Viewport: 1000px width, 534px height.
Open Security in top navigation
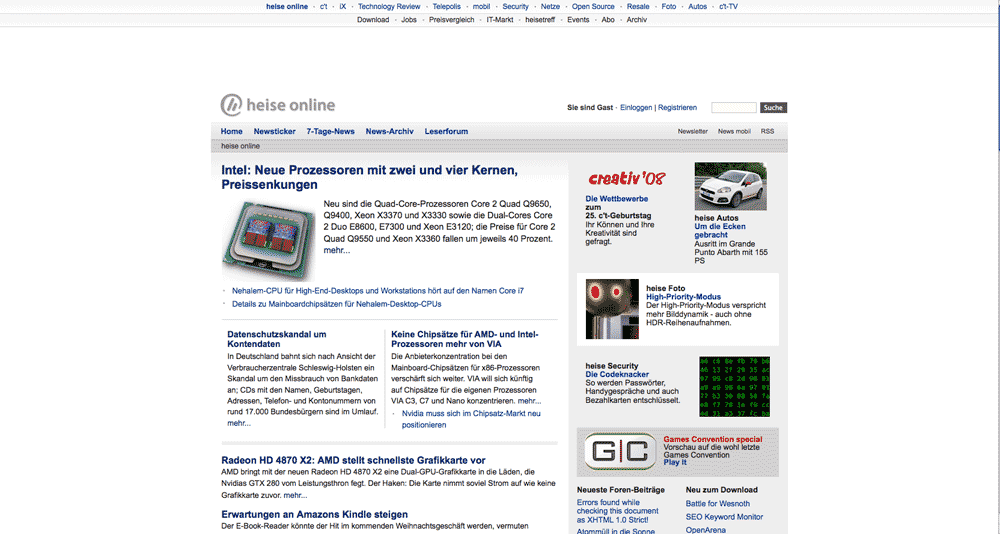click(515, 6)
